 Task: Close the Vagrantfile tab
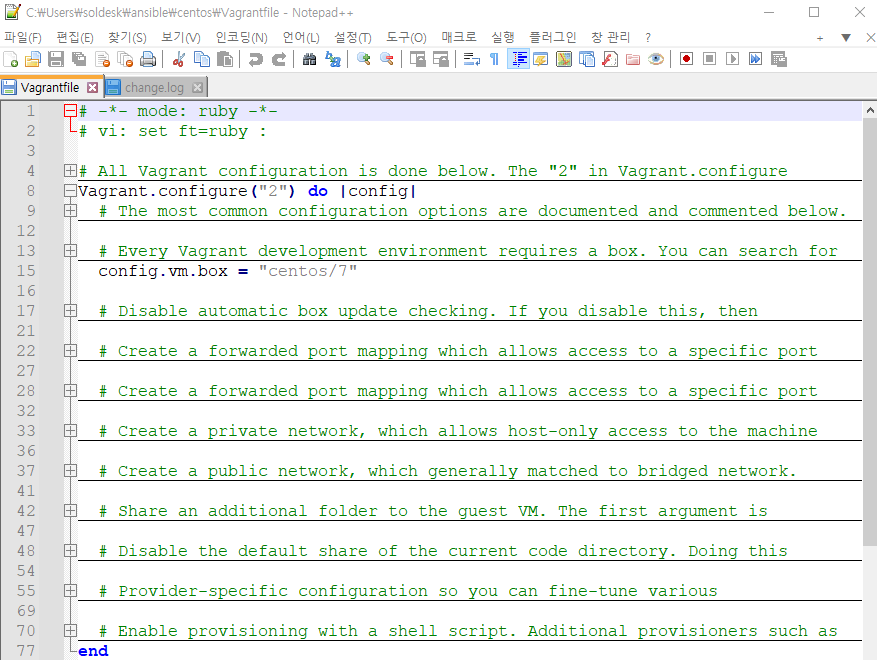click(x=92, y=88)
